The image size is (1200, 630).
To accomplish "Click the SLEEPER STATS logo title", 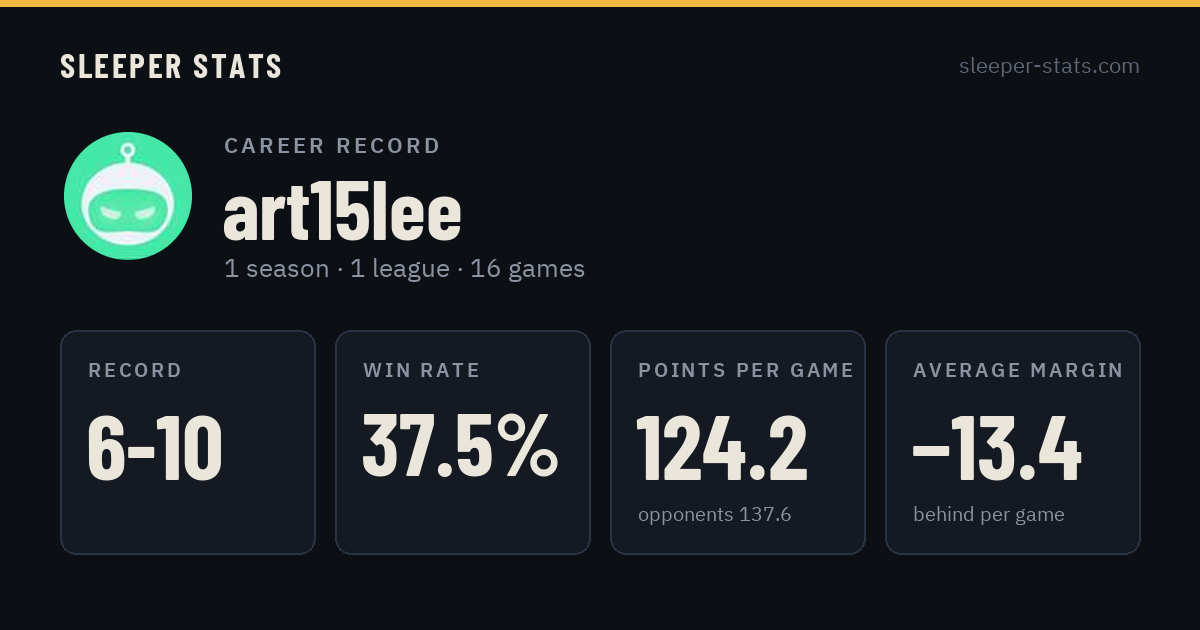I will click(171, 66).
